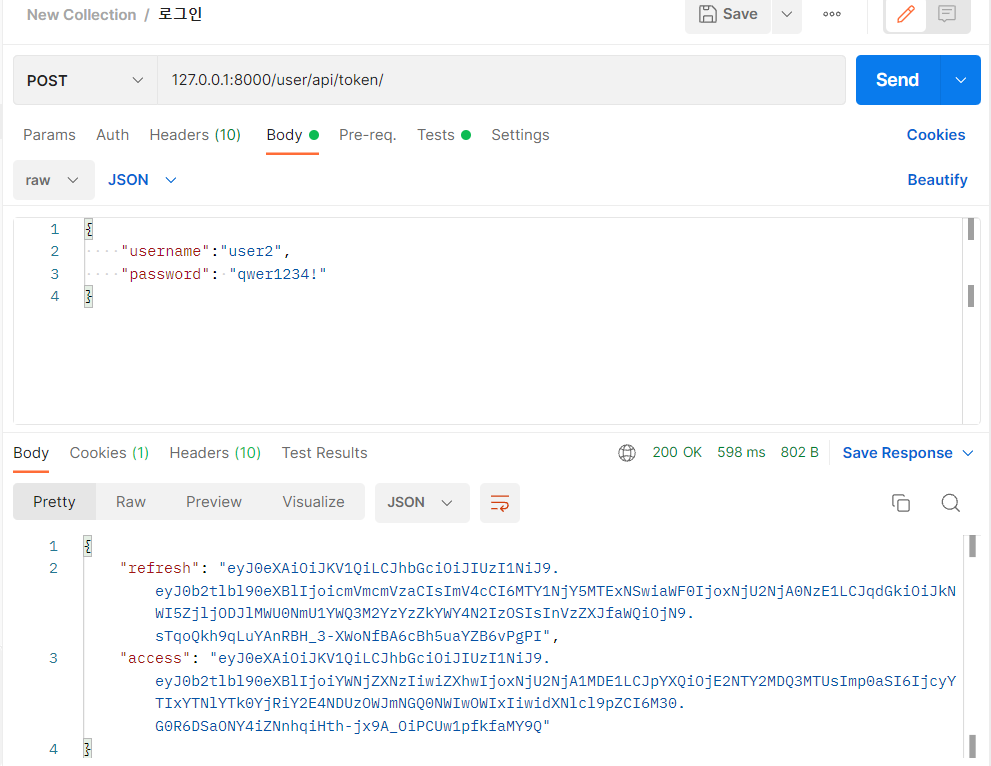
Task: Open the Pre-req. tab
Action: coord(368,135)
